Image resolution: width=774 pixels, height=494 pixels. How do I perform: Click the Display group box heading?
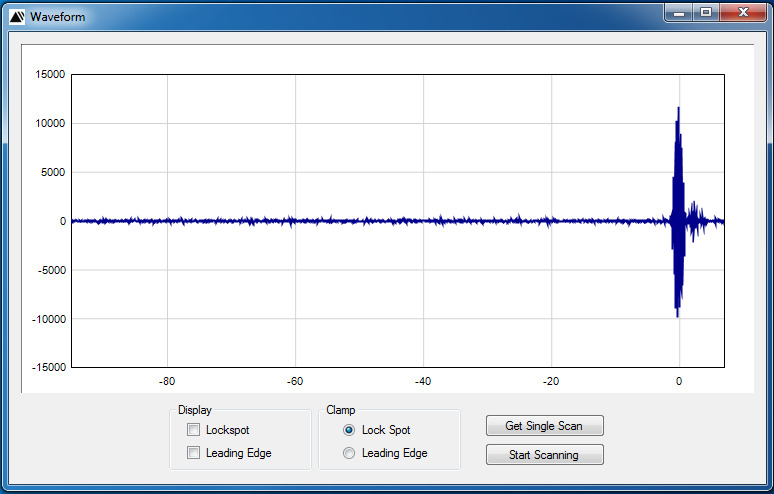coord(195,410)
